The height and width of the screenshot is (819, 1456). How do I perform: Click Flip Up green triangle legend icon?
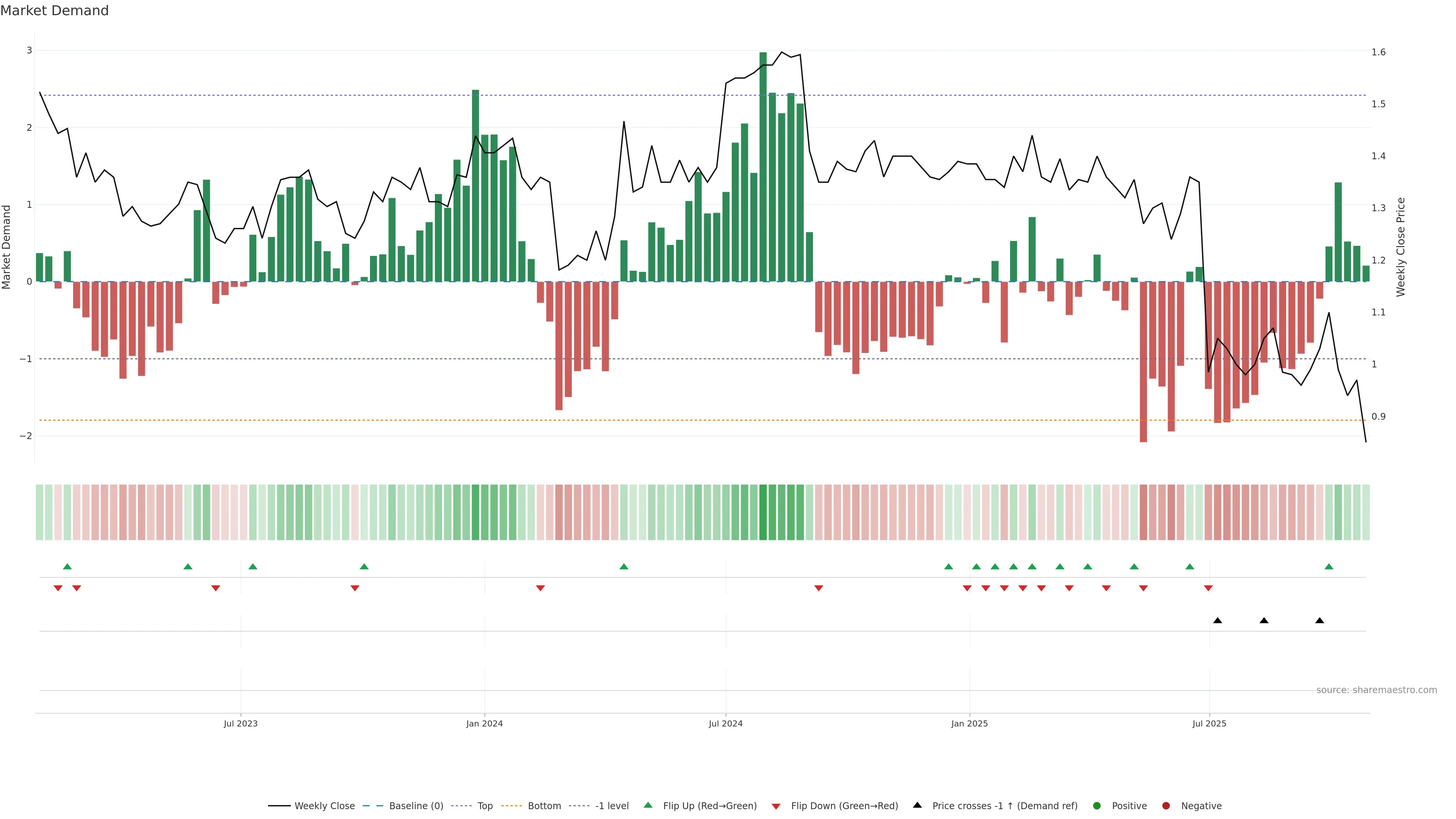point(648,805)
